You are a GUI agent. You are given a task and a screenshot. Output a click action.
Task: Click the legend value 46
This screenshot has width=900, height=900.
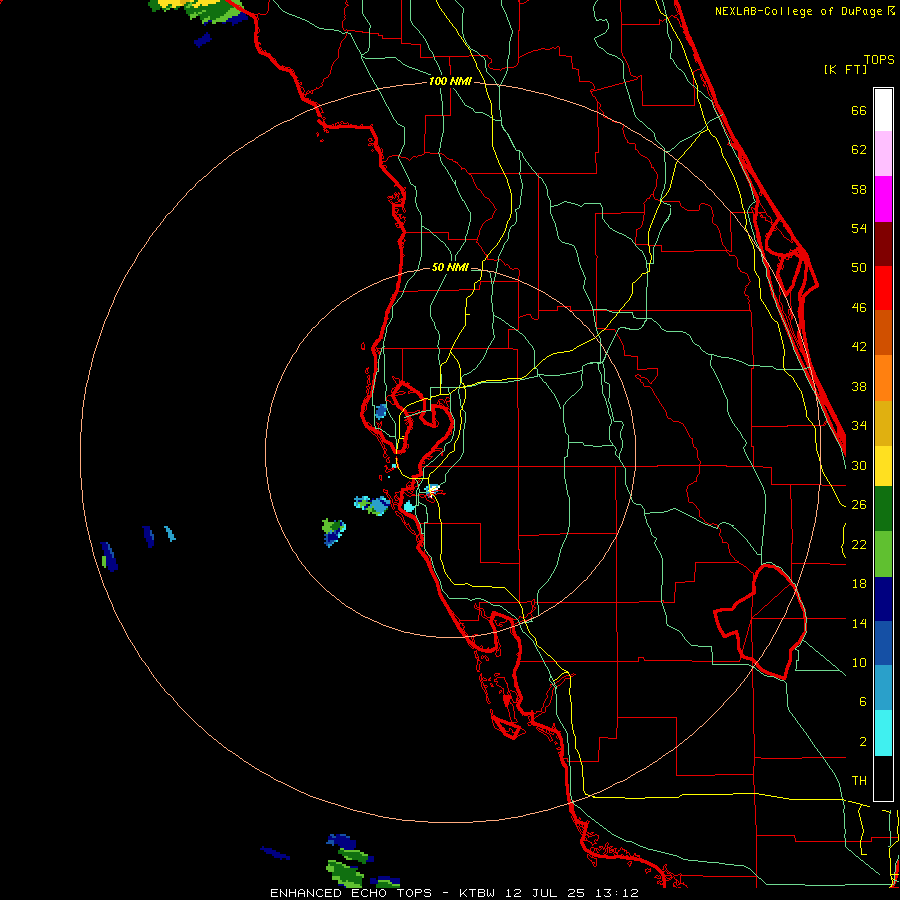[x=859, y=308]
